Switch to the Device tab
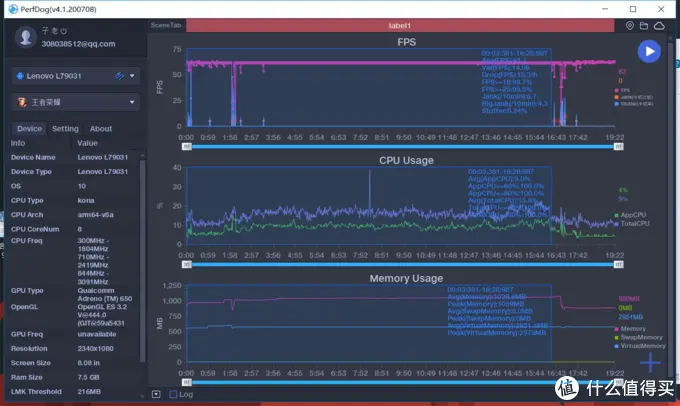The image size is (680, 406). (29, 129)
